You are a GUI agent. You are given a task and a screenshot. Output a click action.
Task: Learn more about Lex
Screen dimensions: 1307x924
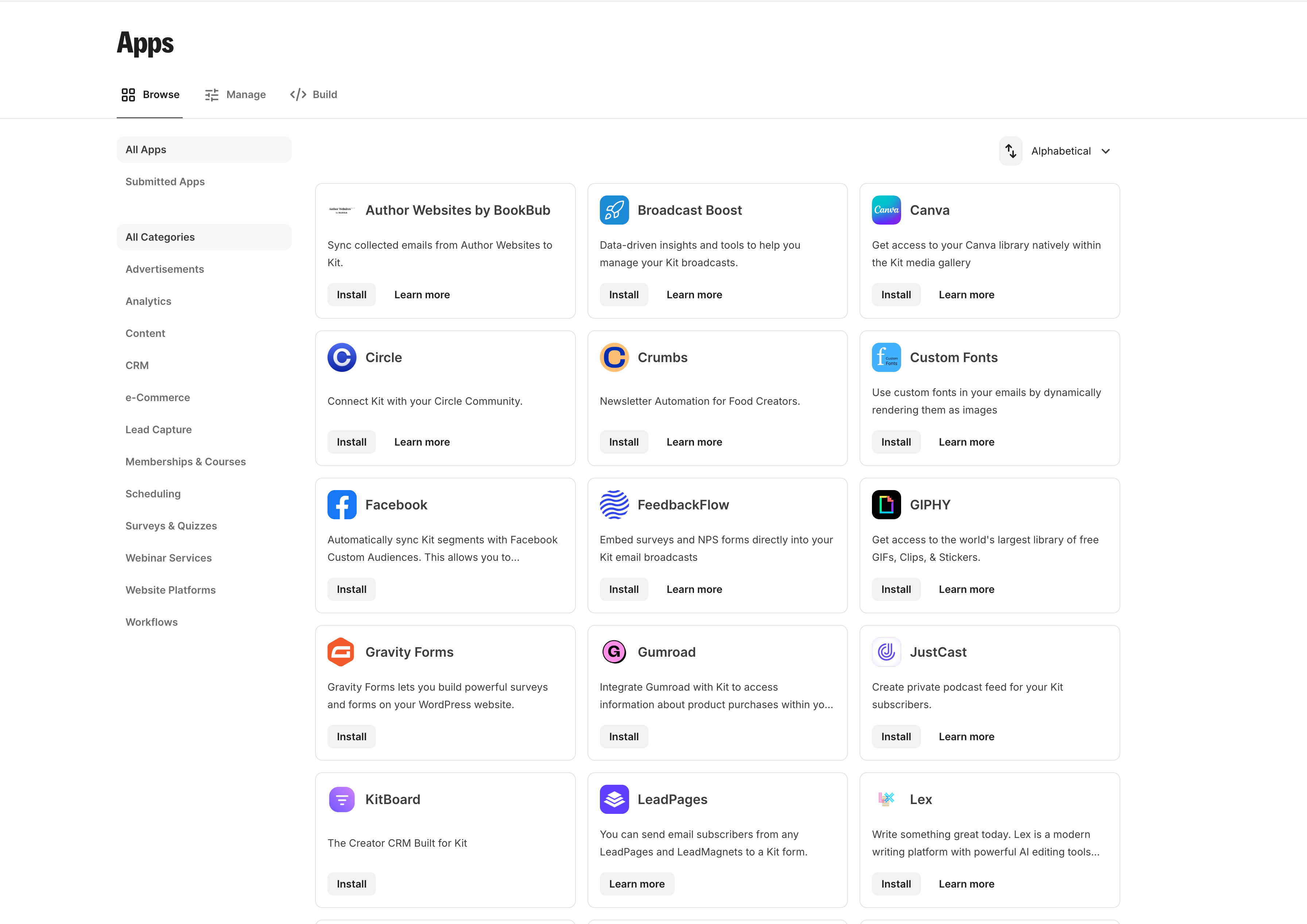coord(967,884)
